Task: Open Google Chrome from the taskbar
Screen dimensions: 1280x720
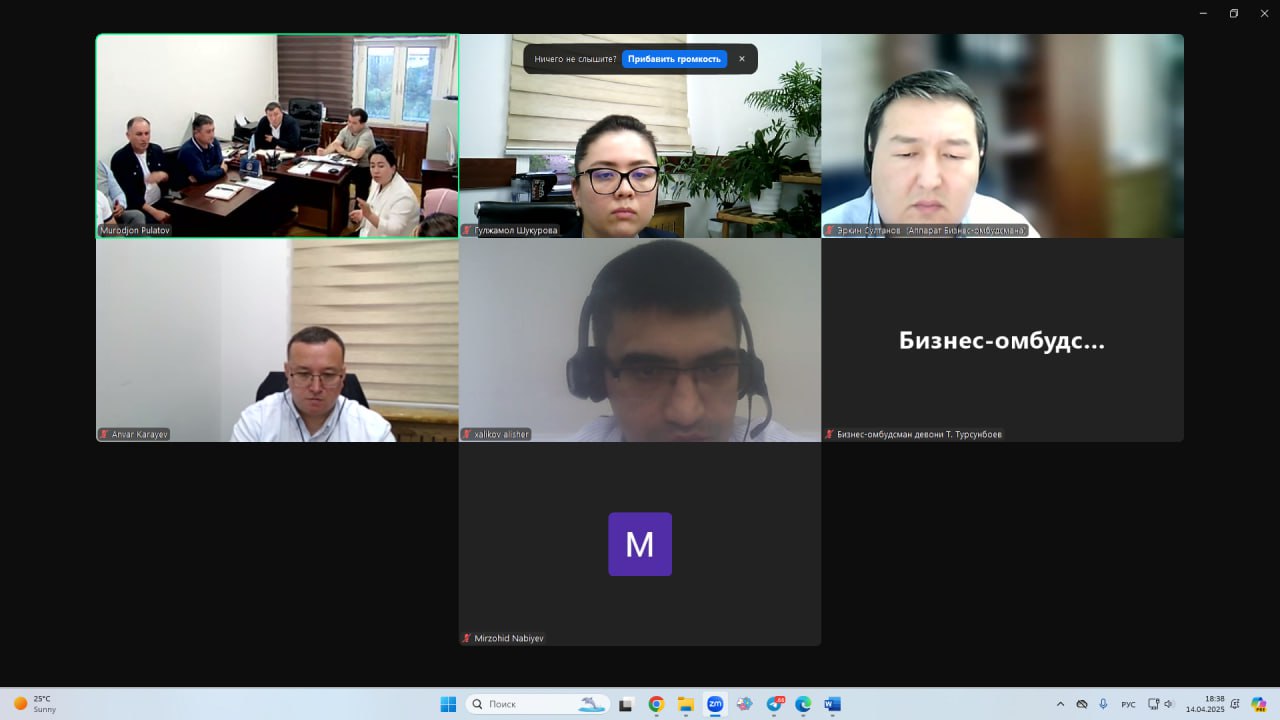Action: 656,704
